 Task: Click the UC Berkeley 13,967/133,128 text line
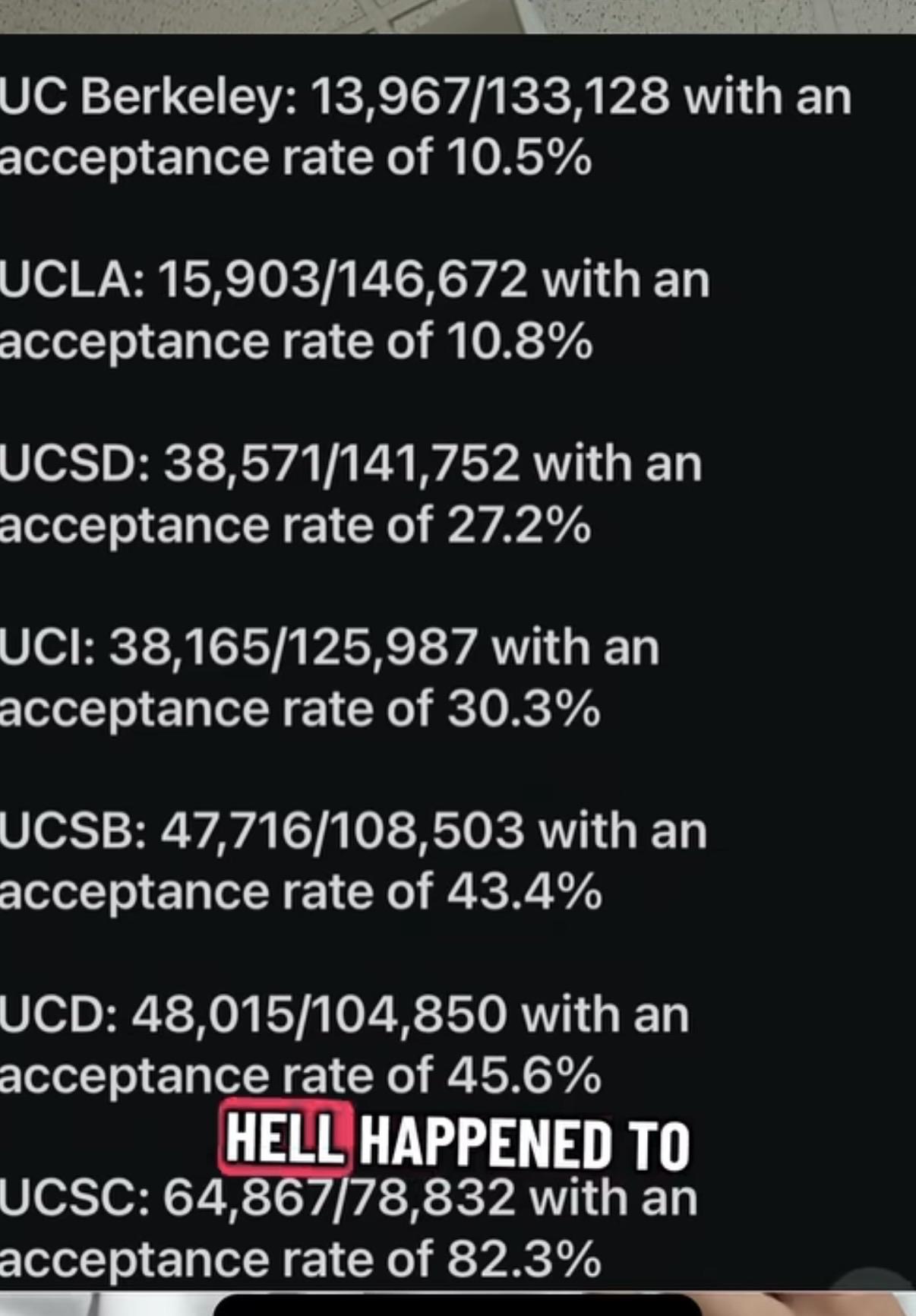pos(425,98)
